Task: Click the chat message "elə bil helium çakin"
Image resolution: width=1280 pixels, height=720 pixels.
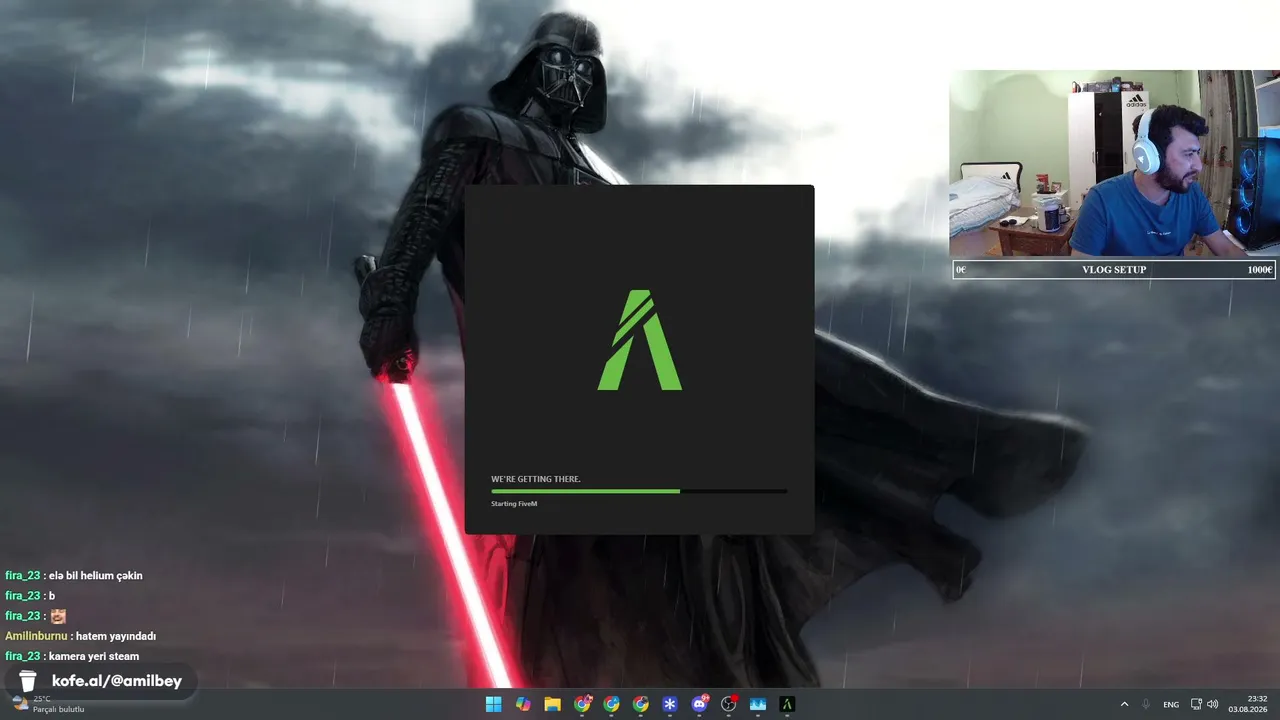Action: tap(96, 576)
